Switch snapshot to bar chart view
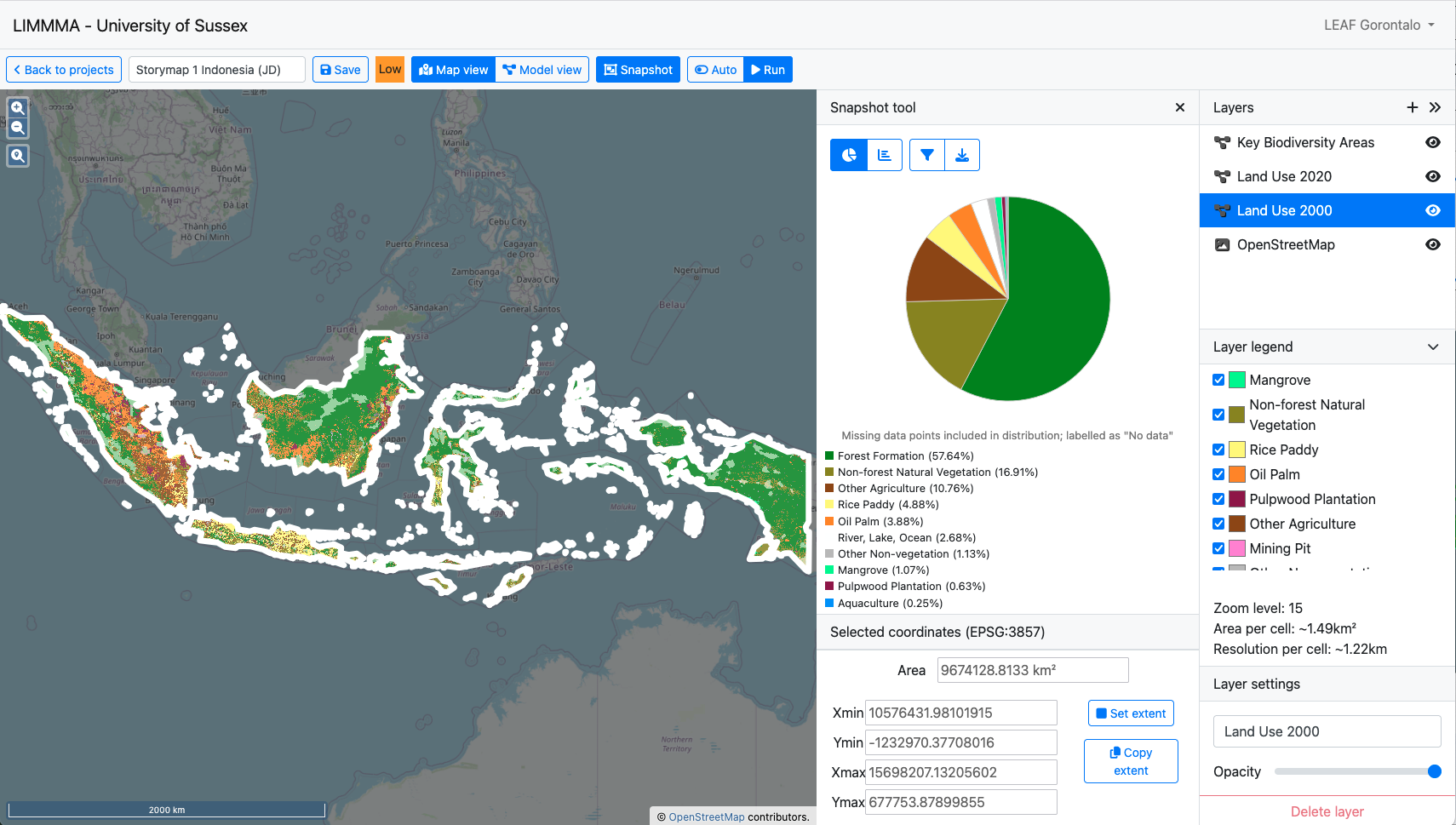The width and height of the screenshot is (1456, 825). 885,155
